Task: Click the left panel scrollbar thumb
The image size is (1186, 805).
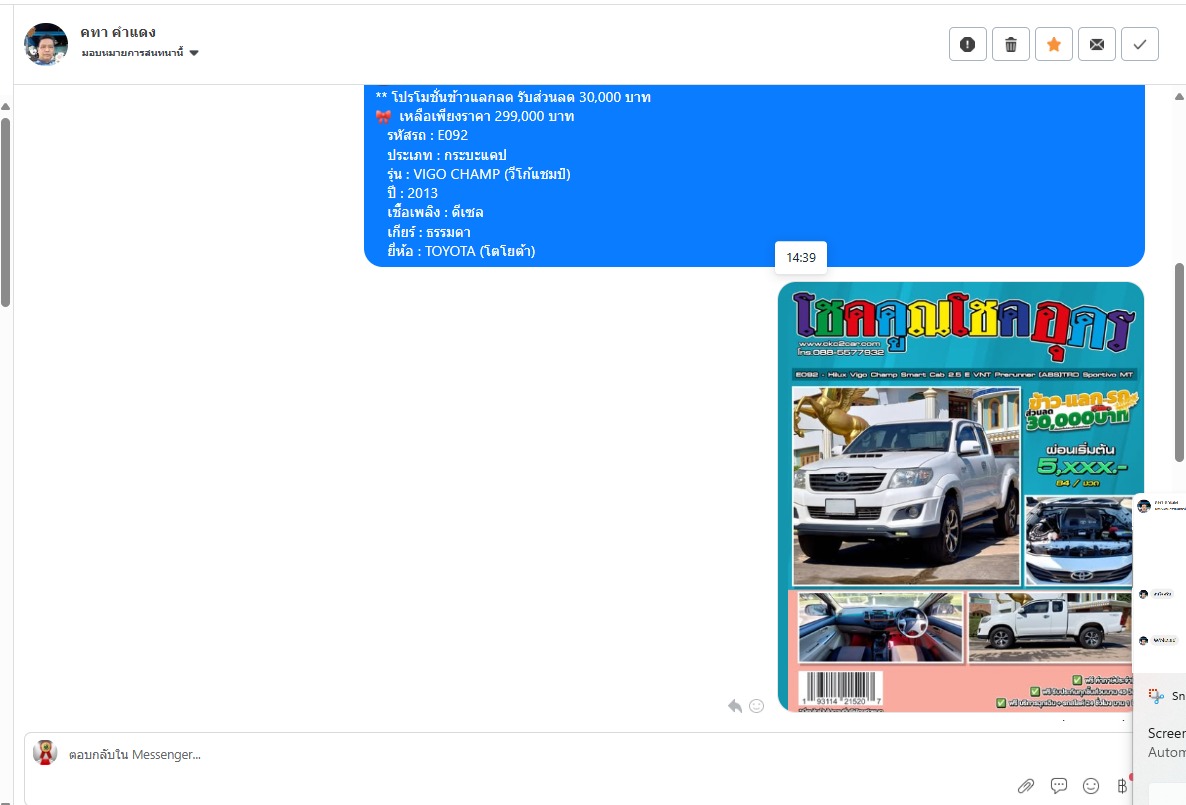Action: click(5, 212)
